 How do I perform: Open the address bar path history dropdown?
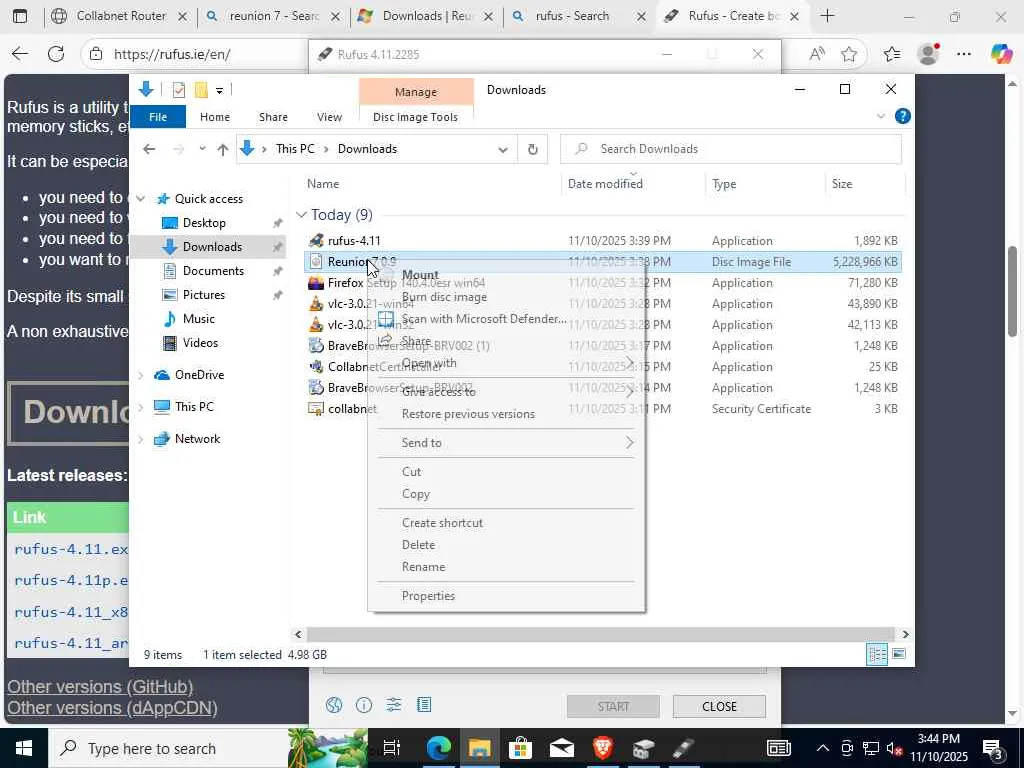point(502,150)
